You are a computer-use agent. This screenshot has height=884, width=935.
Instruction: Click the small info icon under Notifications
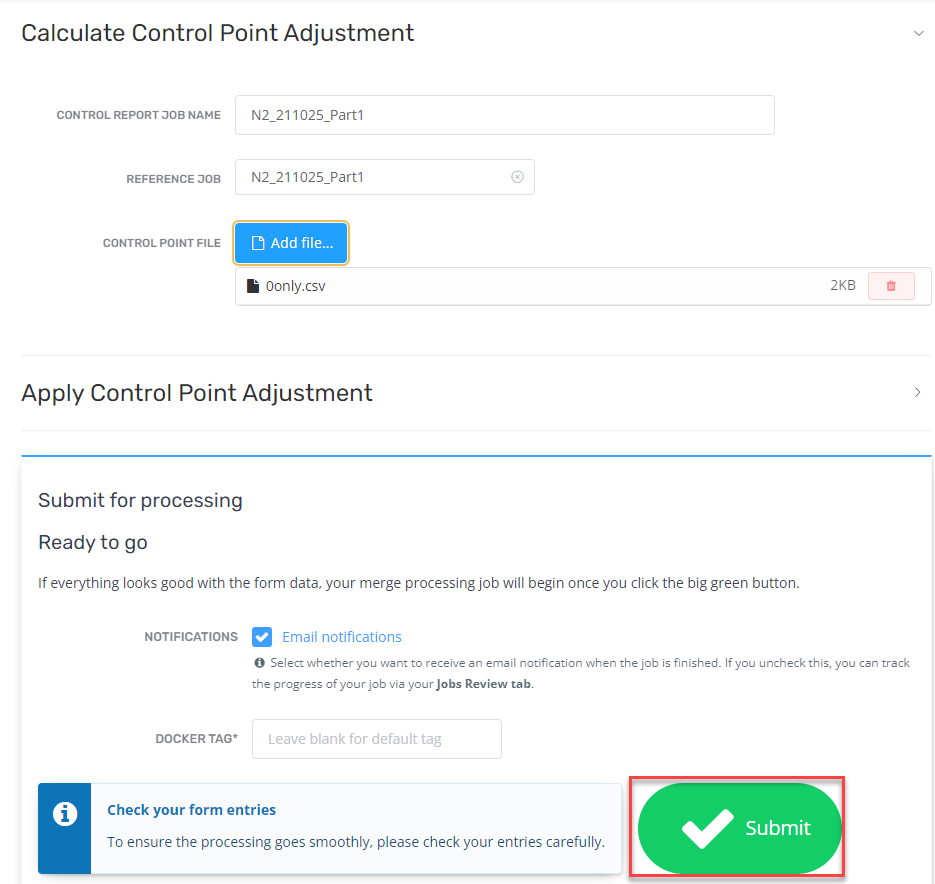point(259,662)
